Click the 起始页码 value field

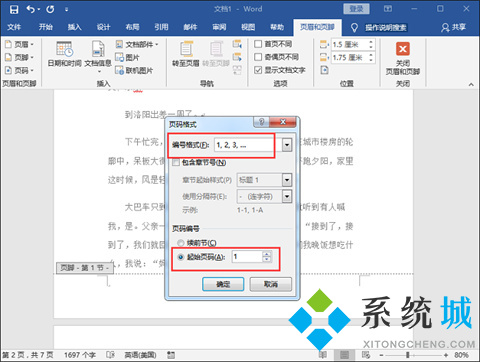pyautogui.click(x=247, y=257)
